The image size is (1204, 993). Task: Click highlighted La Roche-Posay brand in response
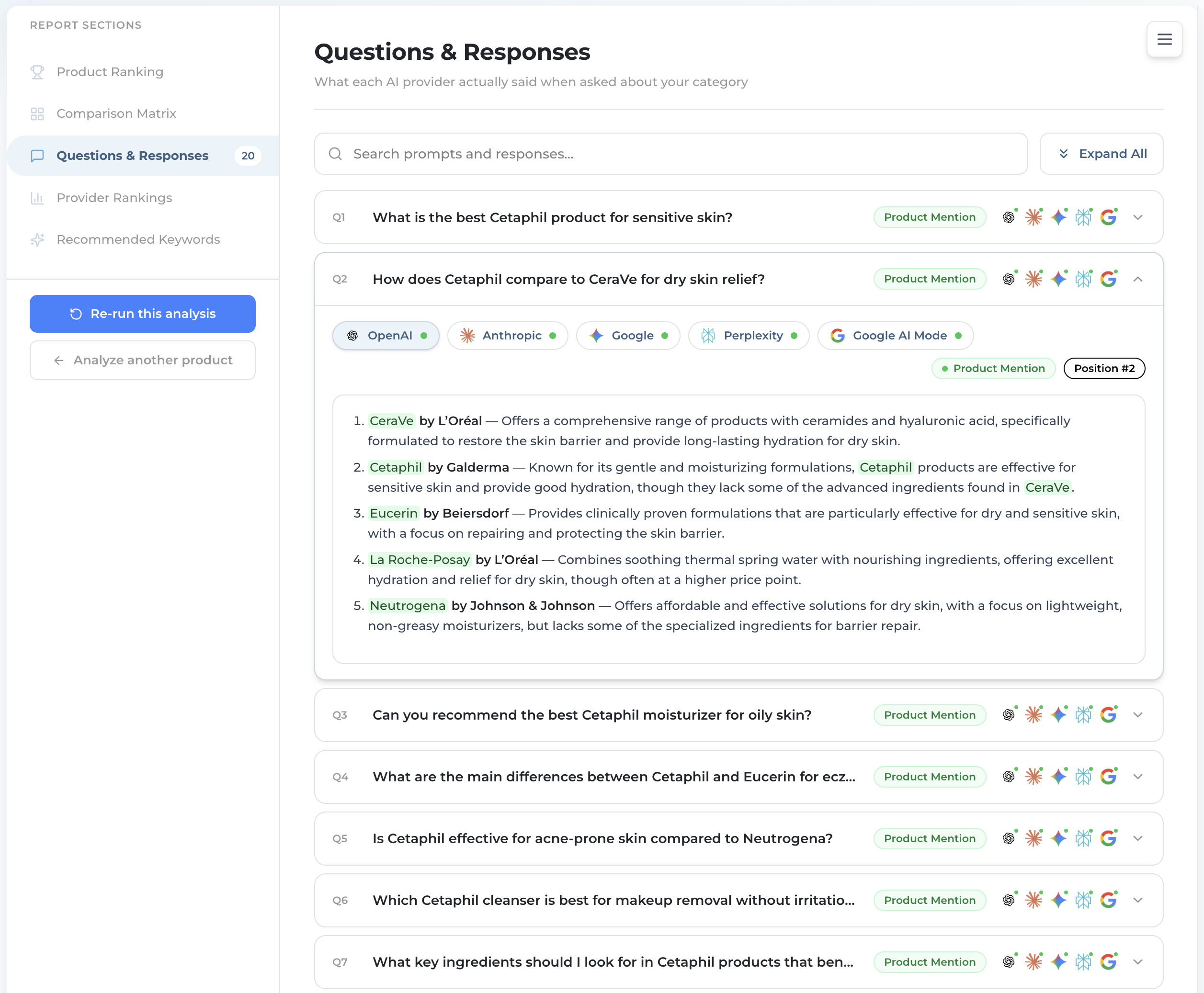click(x=420, y=560)
